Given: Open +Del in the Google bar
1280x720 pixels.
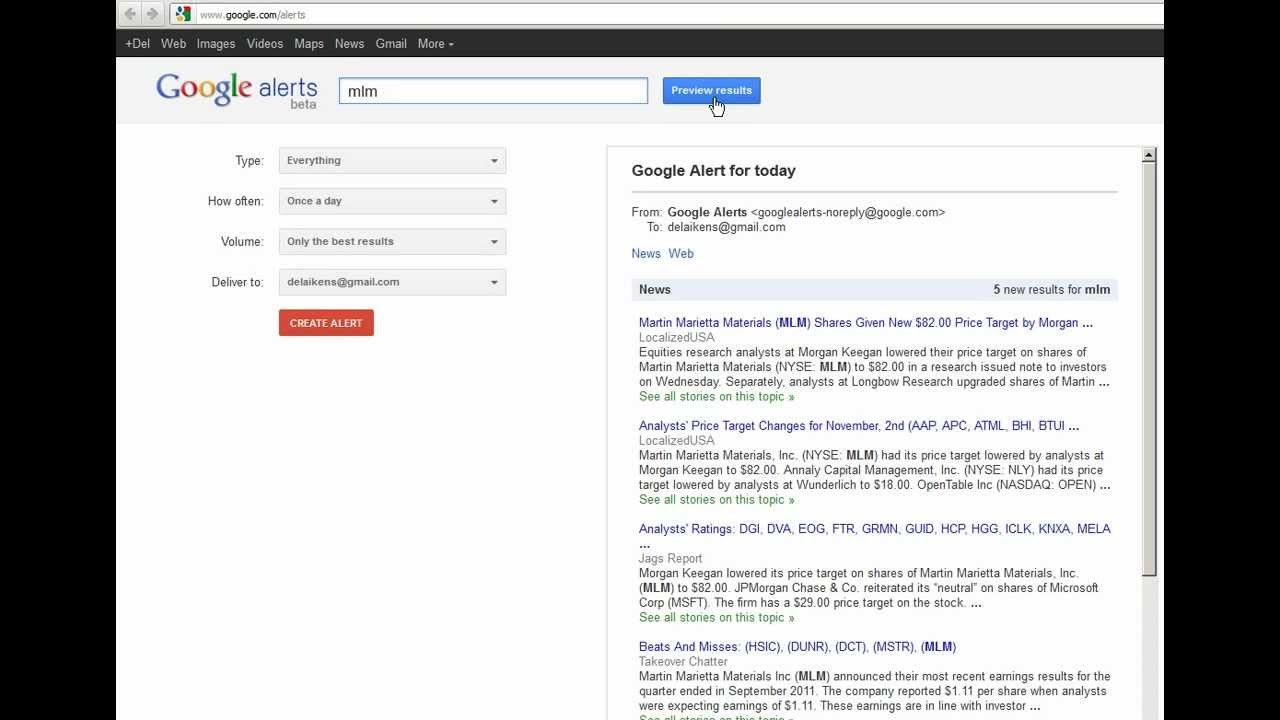Looking at the screenshot, I should click(x=137, y=44).
